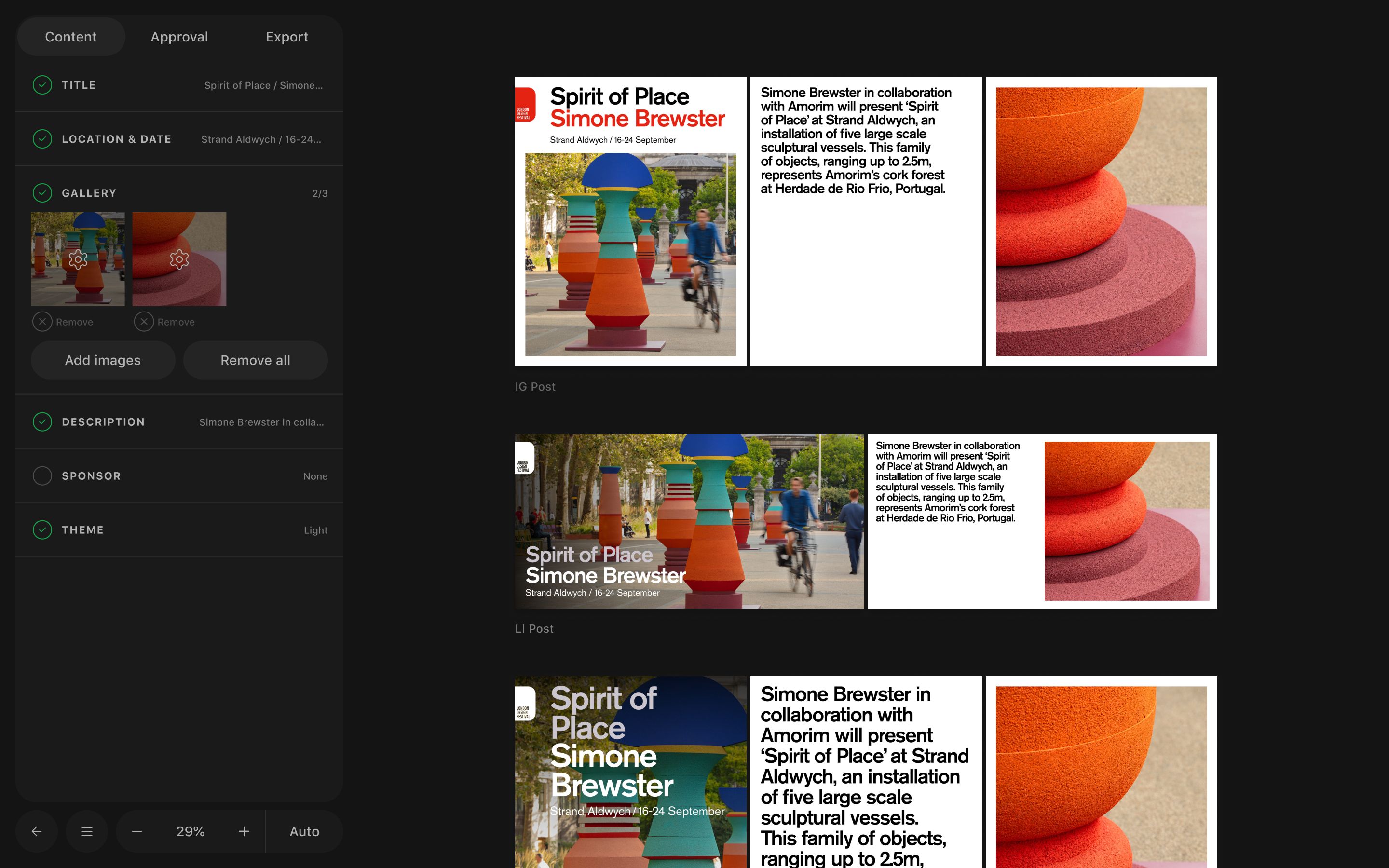
Task: Zoom out with the minus icon
Action: pyautogui.click(x=136, y=831)
